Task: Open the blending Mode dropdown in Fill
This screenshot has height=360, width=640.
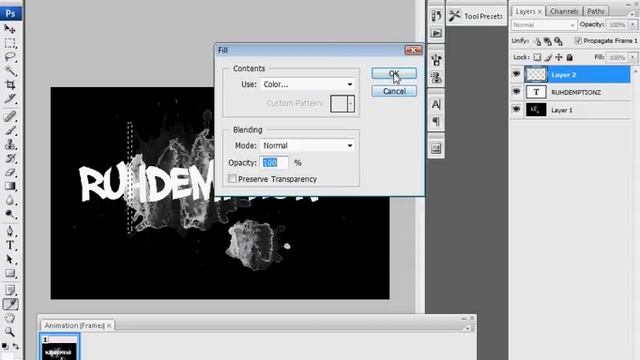Action: (x=307, y=145)
